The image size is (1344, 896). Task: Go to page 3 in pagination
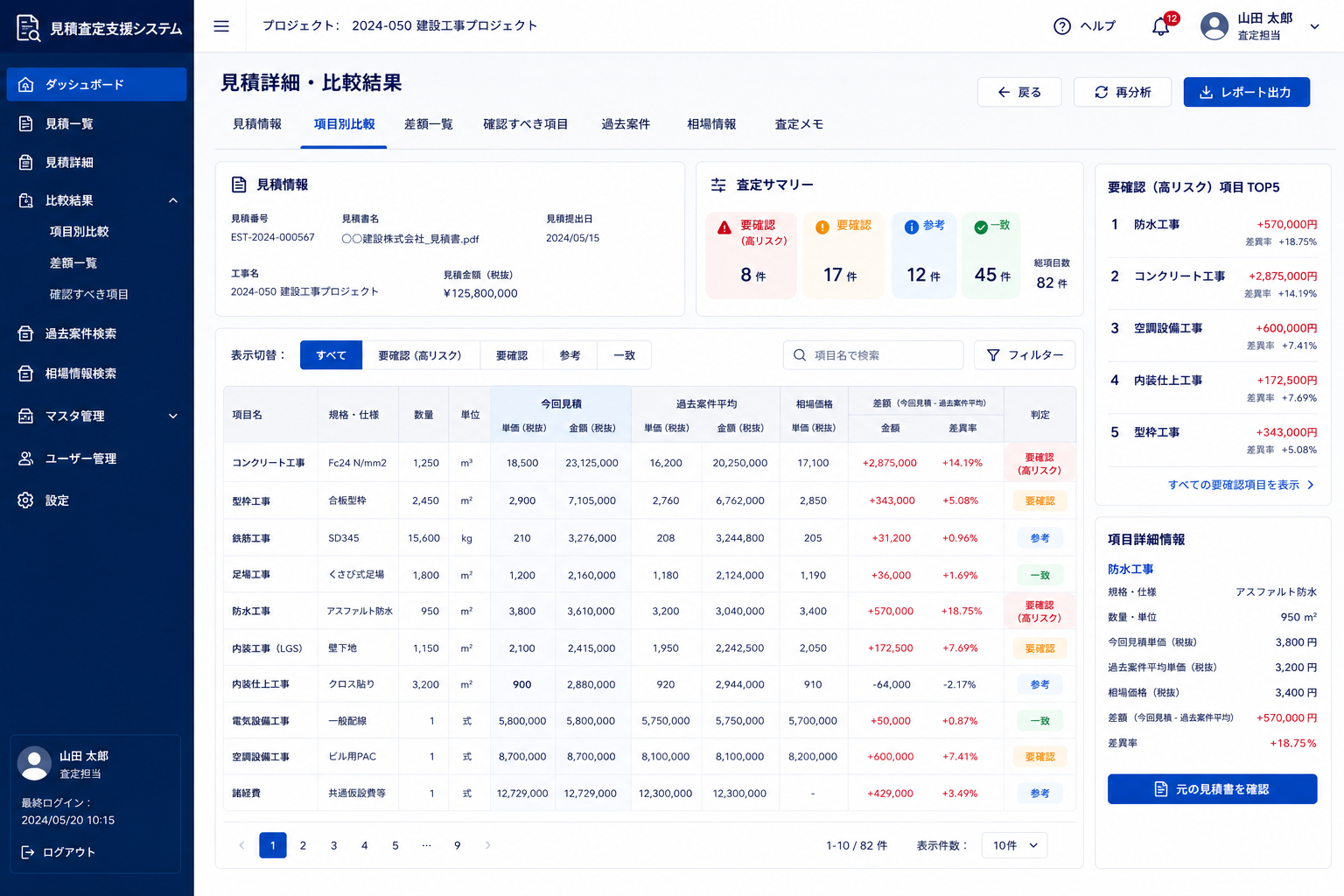point(334,845)
